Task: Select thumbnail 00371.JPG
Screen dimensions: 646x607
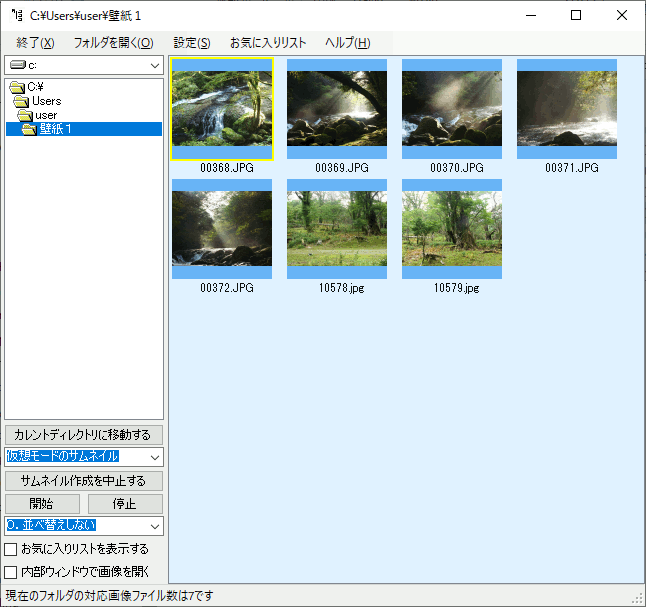Action: click(567, 109)
